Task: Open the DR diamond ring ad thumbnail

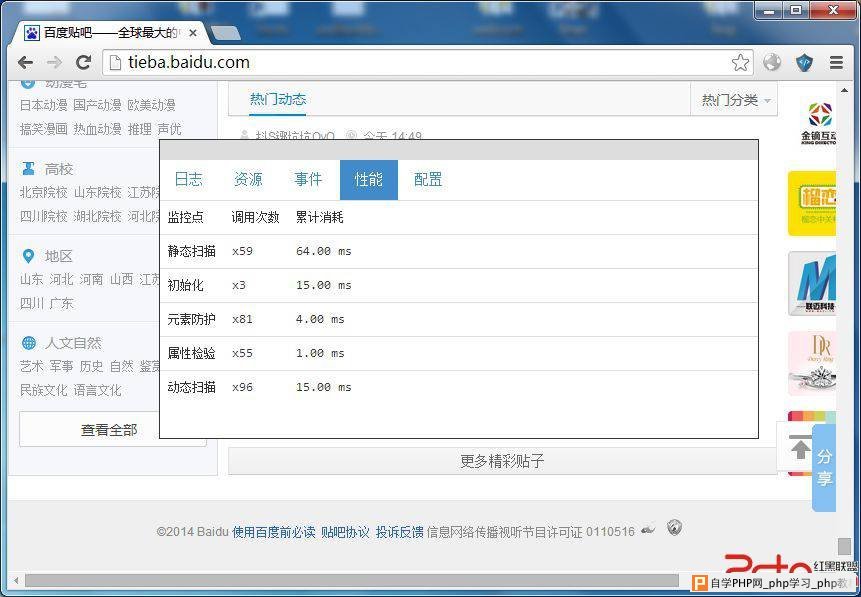Action: (x=812, y=363)
